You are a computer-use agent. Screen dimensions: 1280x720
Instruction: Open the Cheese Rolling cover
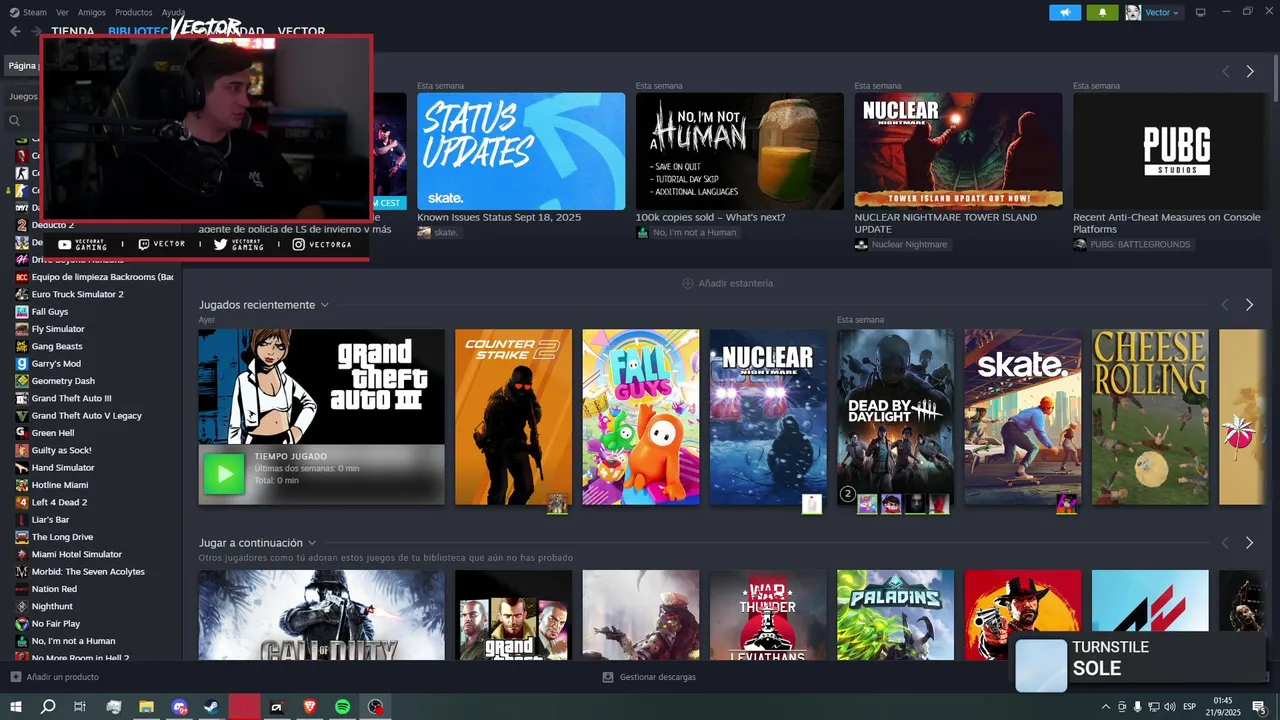tap(1150, 417)
